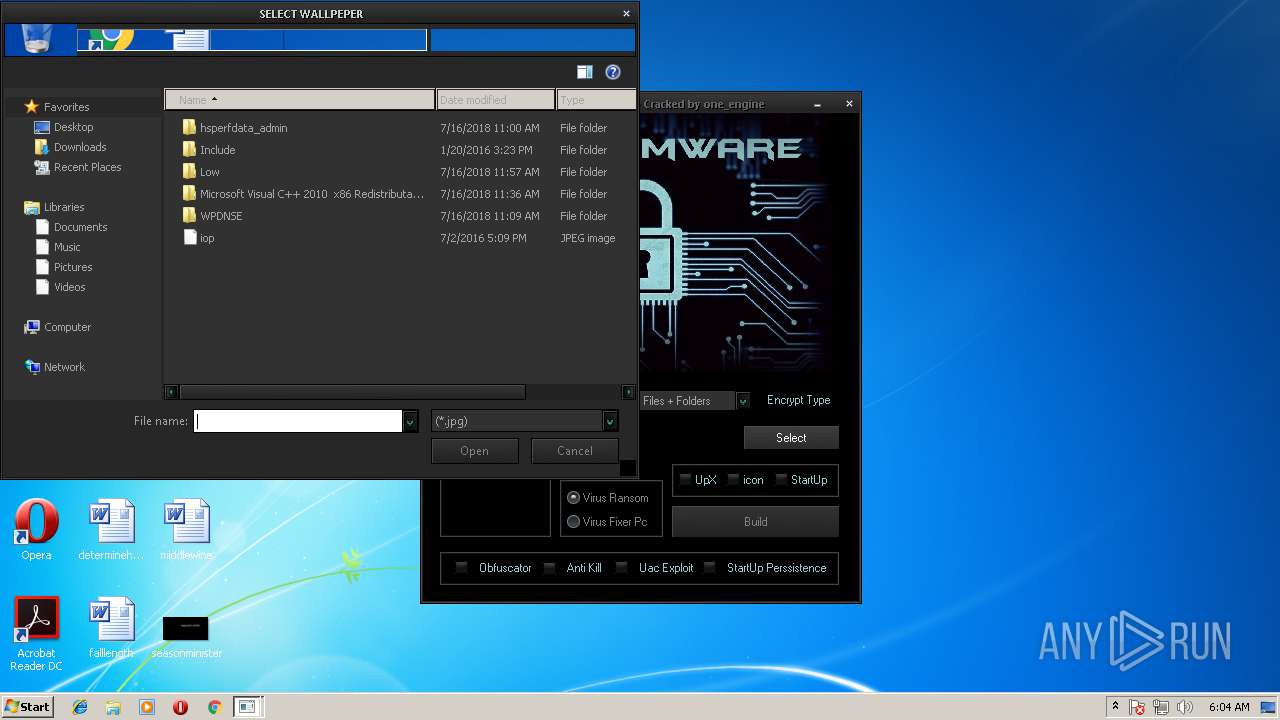Click the left scroll arrow in file list
Image resolution: width=1280 pixels, height=720 pixels.
pos(171,392)
